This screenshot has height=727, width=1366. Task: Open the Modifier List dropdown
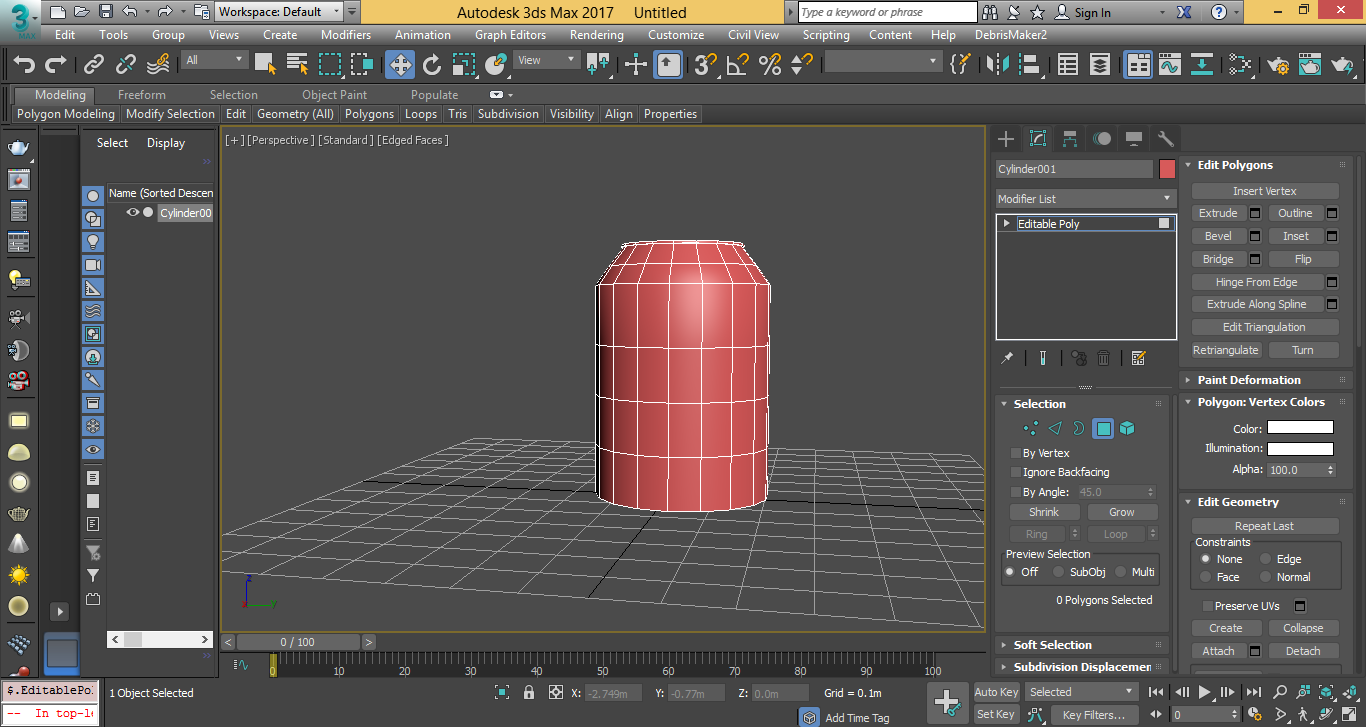point(1085,198)
